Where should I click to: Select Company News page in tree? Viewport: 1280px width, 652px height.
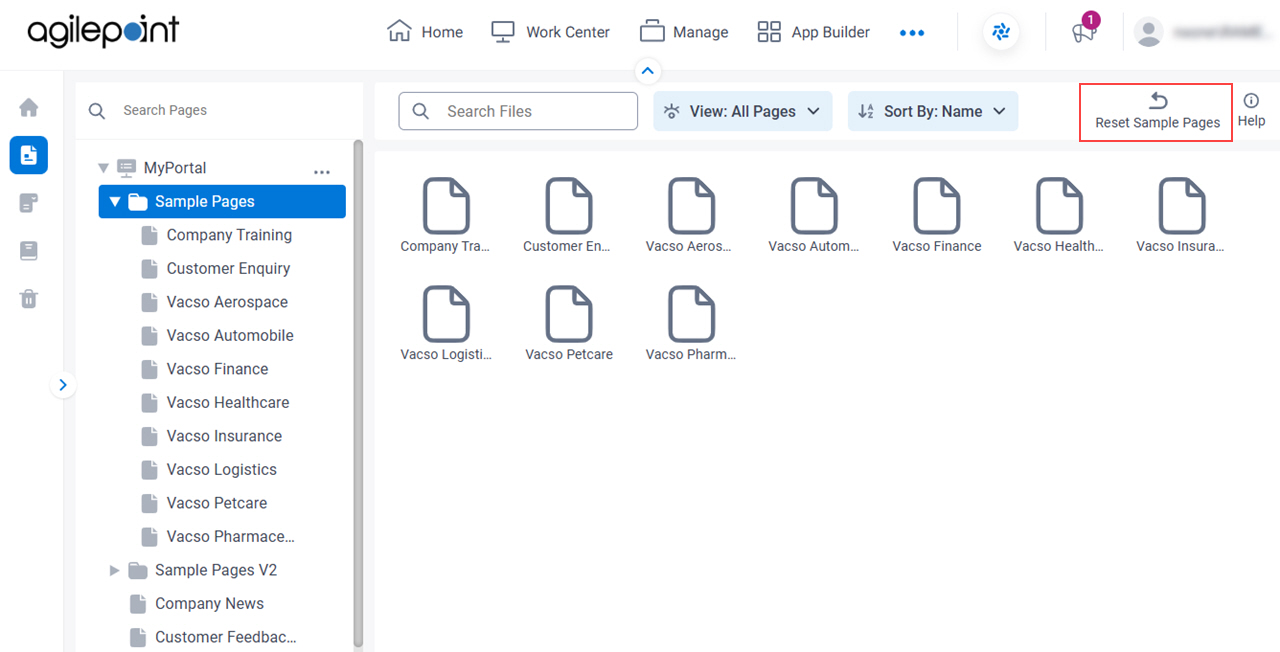209,603
